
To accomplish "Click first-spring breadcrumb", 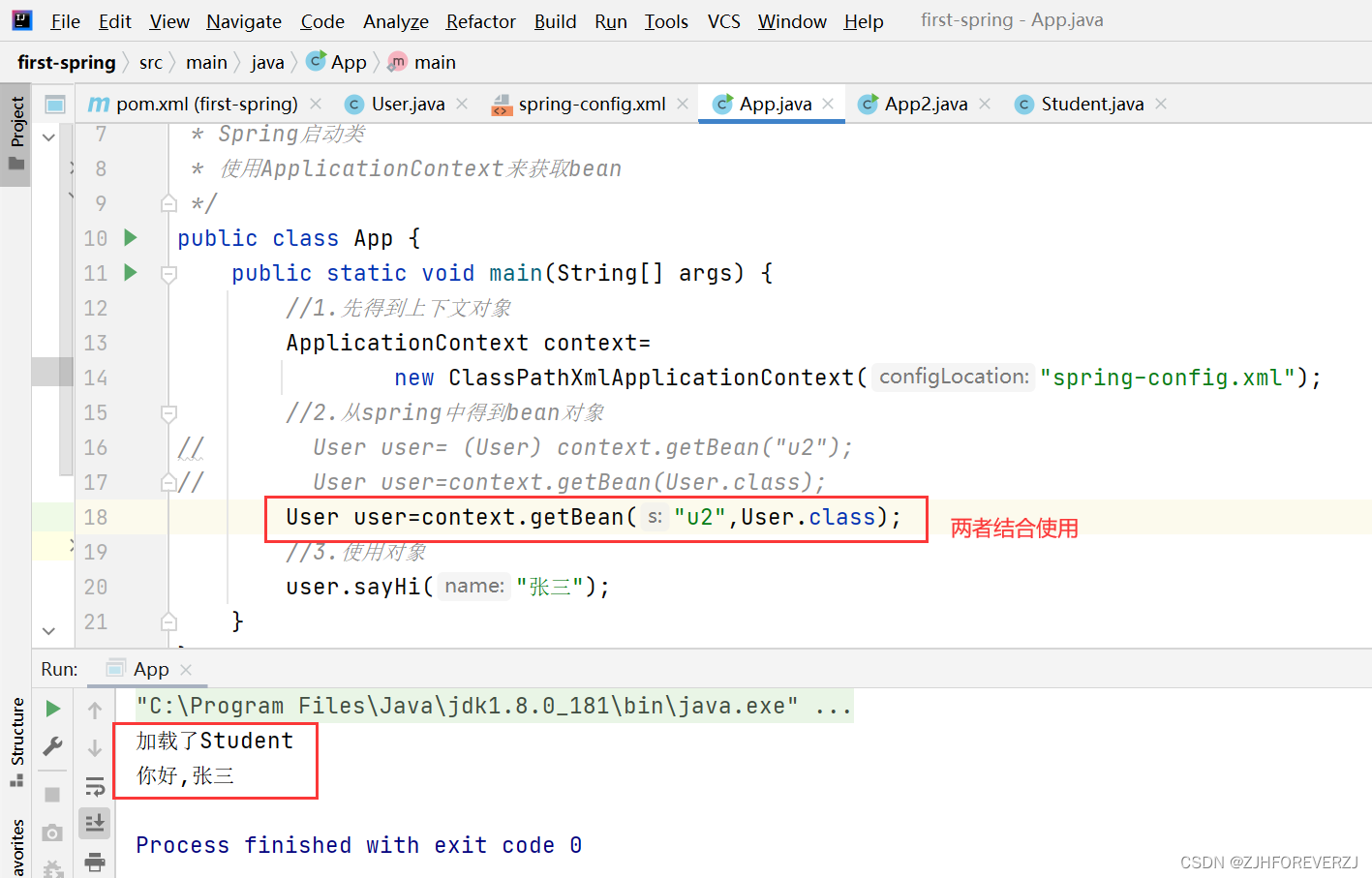I will [67, 62].
